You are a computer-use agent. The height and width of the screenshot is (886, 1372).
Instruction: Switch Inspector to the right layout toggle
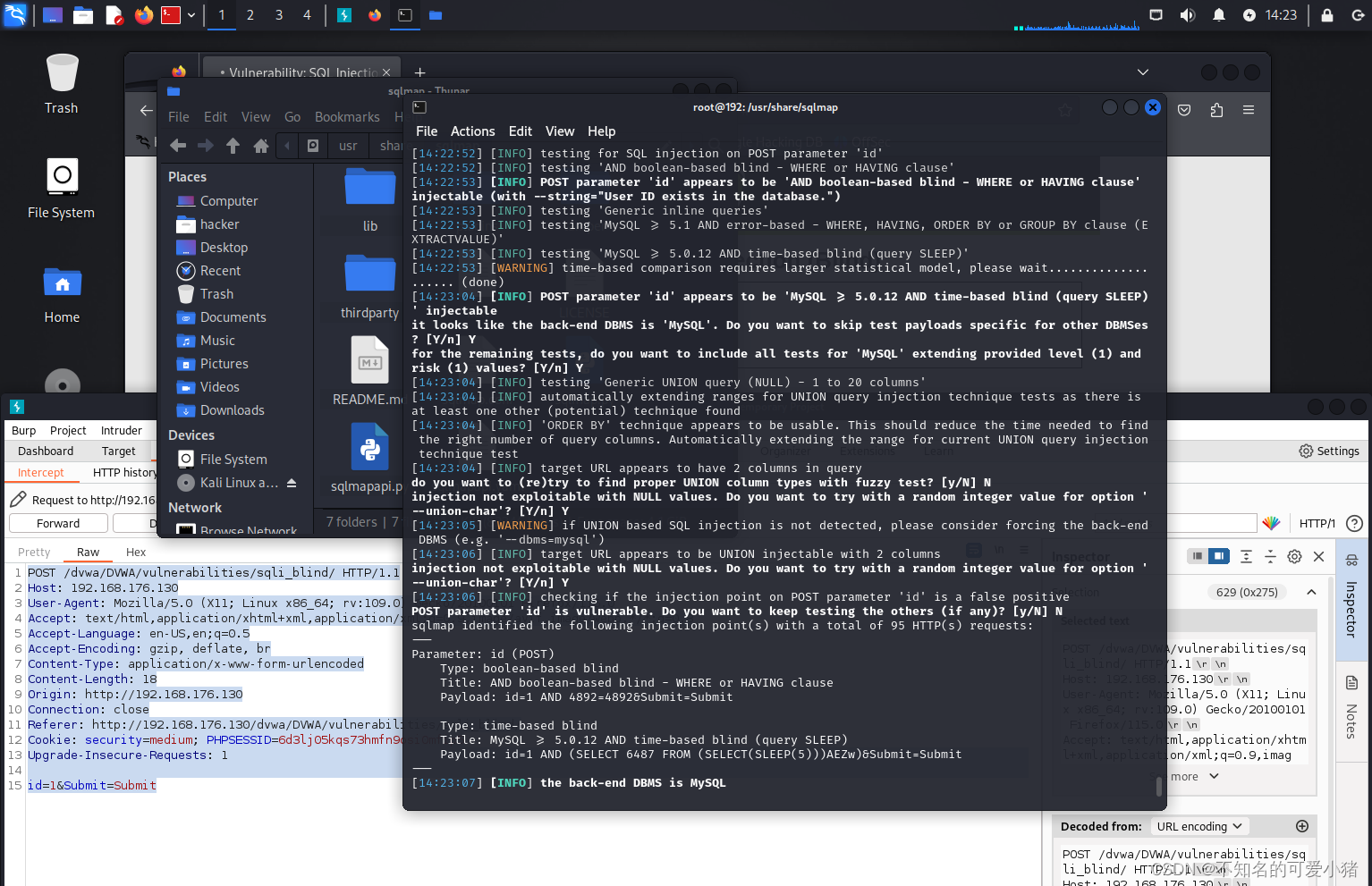pyautogui.click(x=1219, y=556)
